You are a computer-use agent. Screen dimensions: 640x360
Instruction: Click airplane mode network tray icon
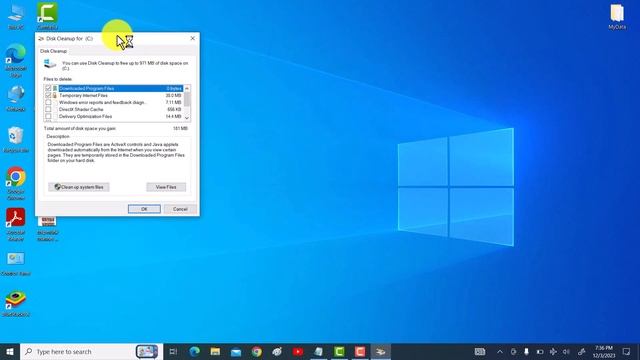[x=553, y=351]
